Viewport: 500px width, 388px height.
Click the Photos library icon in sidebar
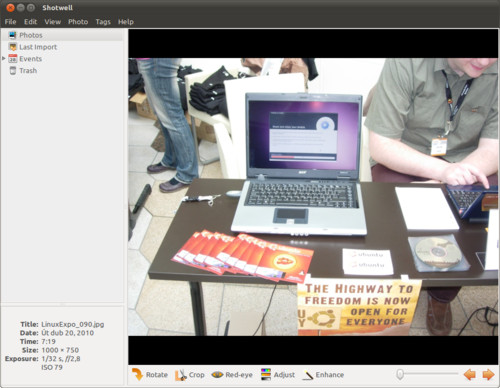[12, 35]
